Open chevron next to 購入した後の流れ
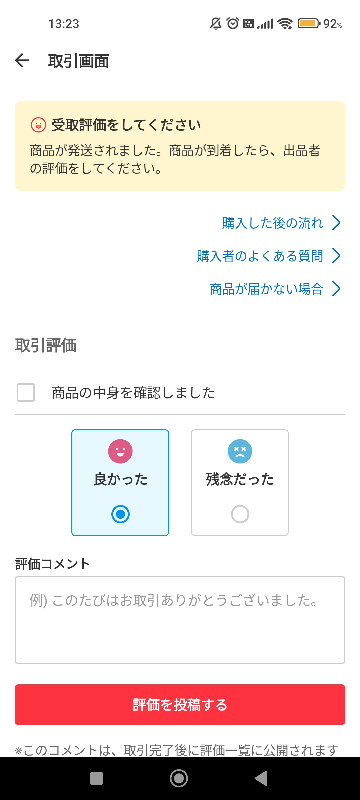 (x=336, y=223)
